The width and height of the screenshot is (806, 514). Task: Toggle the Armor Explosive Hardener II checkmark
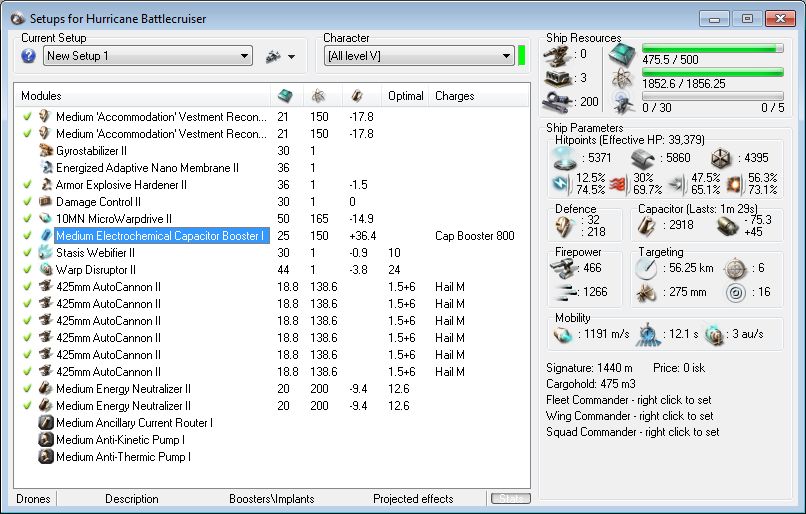coord(28,185)
